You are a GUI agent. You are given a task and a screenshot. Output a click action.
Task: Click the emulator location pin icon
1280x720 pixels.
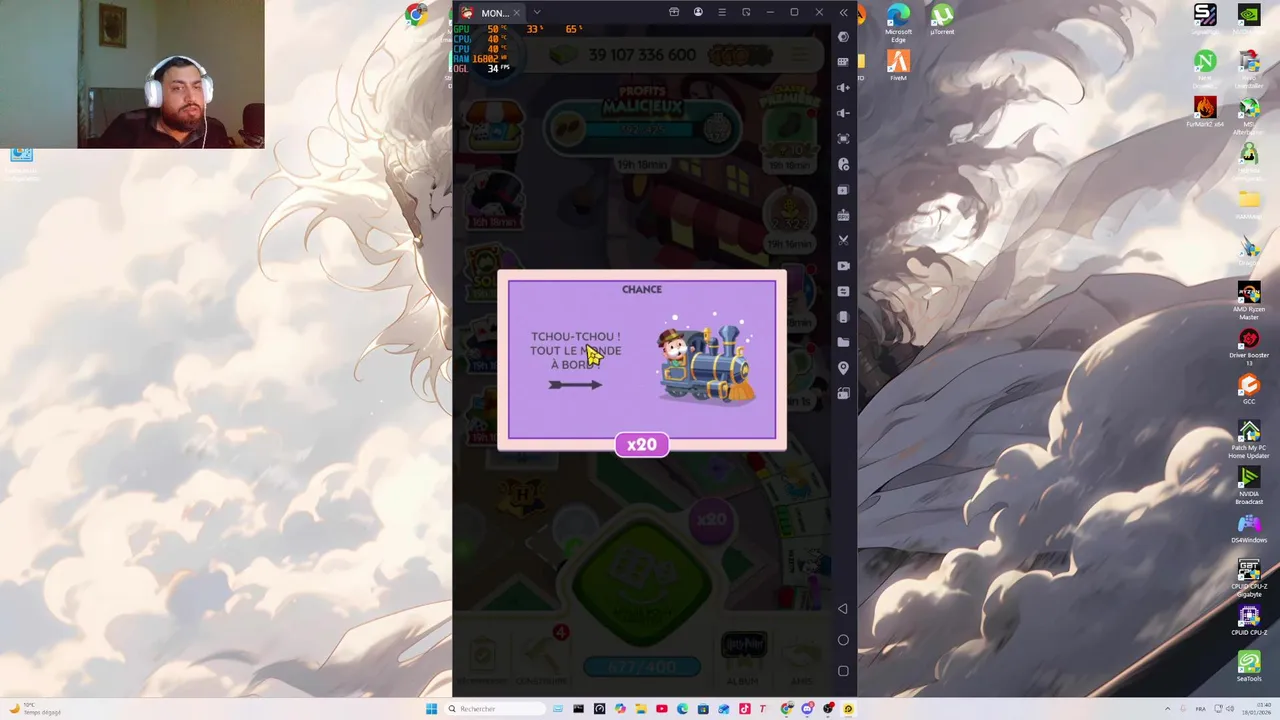(843, 368)
